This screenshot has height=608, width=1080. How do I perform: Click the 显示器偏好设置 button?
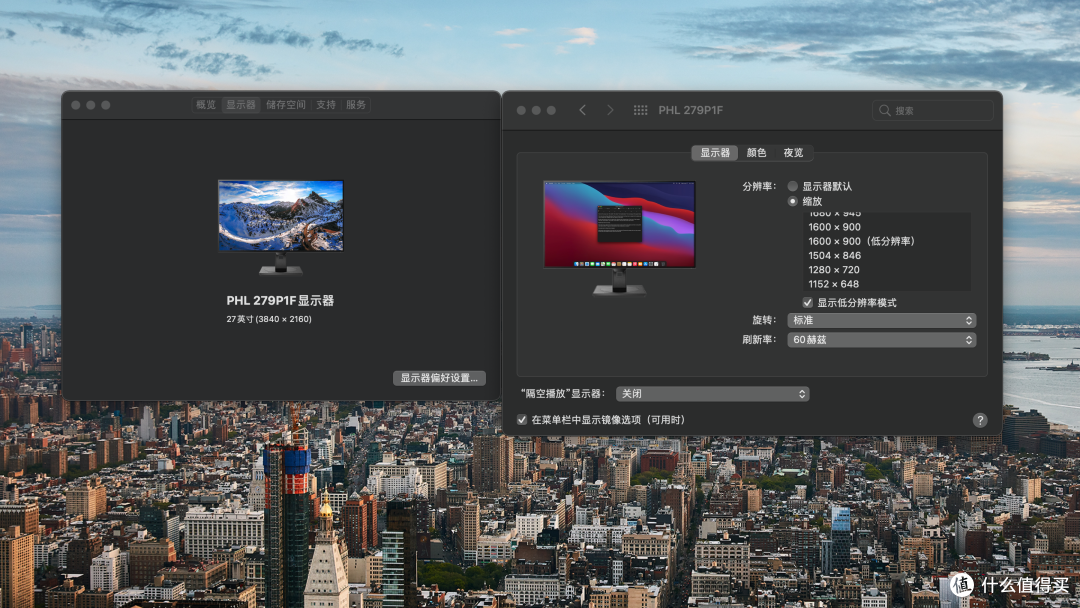coord(438,377)
